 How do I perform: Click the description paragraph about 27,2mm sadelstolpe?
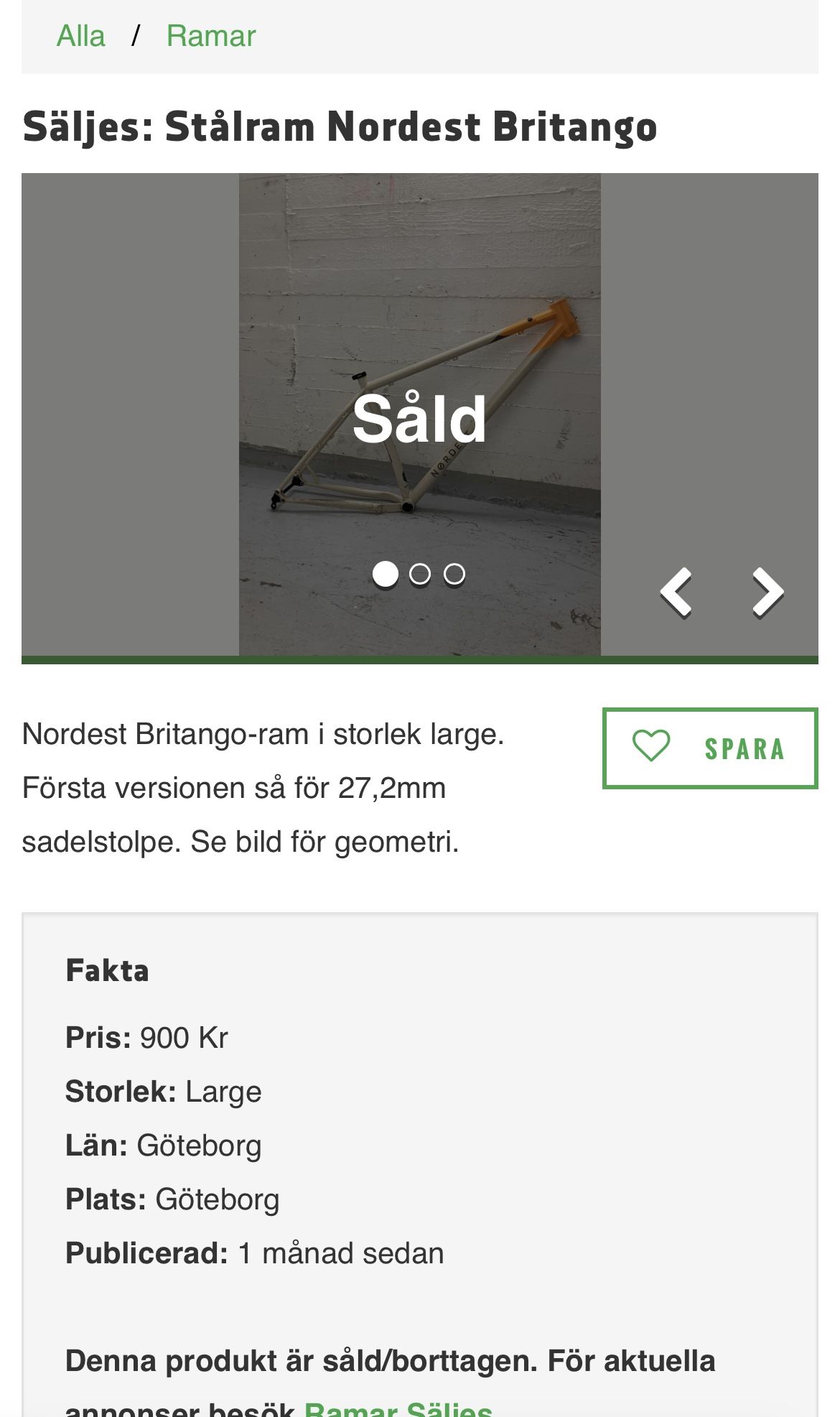[x=263, y=788]
